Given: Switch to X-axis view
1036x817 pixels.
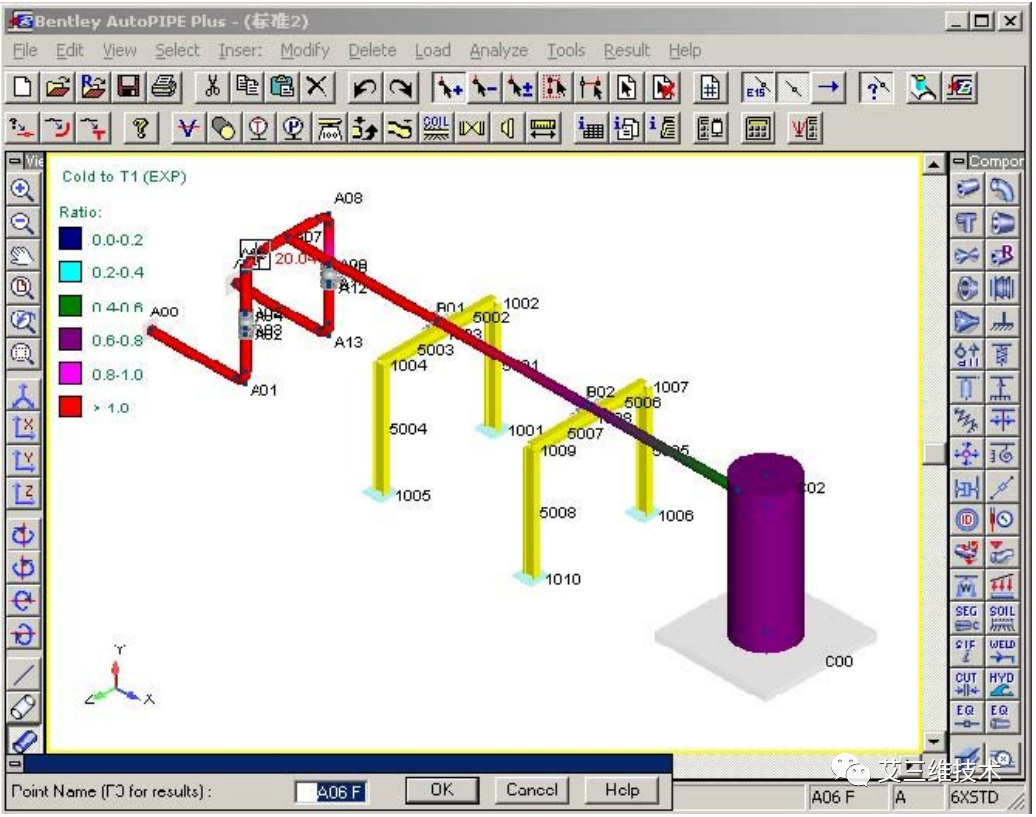Looking at the screenshot, I should point(22,428).
